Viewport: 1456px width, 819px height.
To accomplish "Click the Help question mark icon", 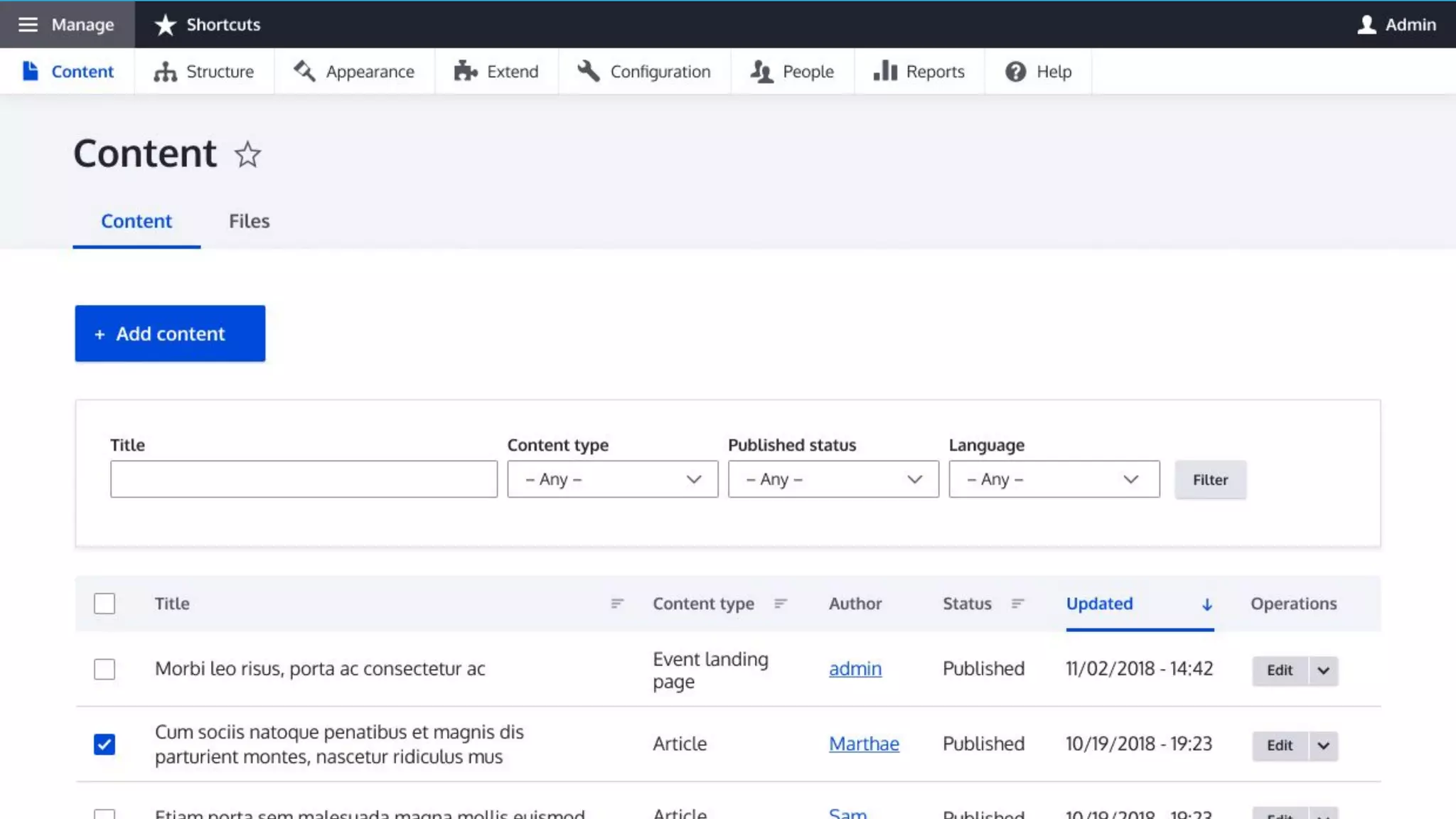I will tap(1015, 72).
